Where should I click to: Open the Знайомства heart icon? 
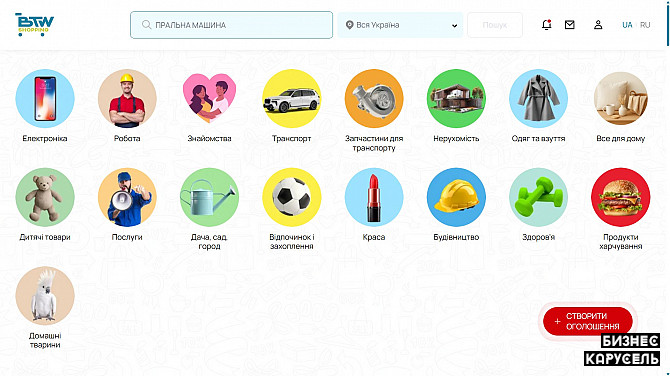click(x=209, y=99)
